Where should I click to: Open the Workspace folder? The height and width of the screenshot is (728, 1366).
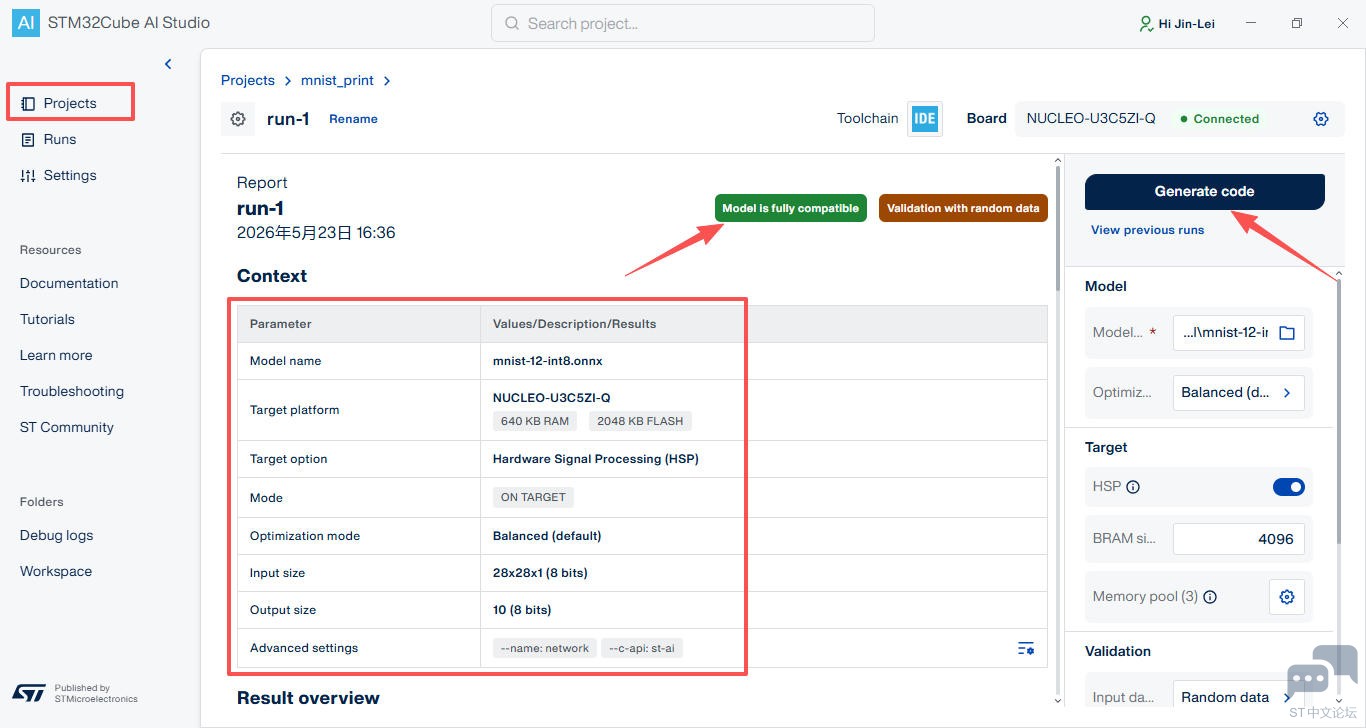click(56, 571)
